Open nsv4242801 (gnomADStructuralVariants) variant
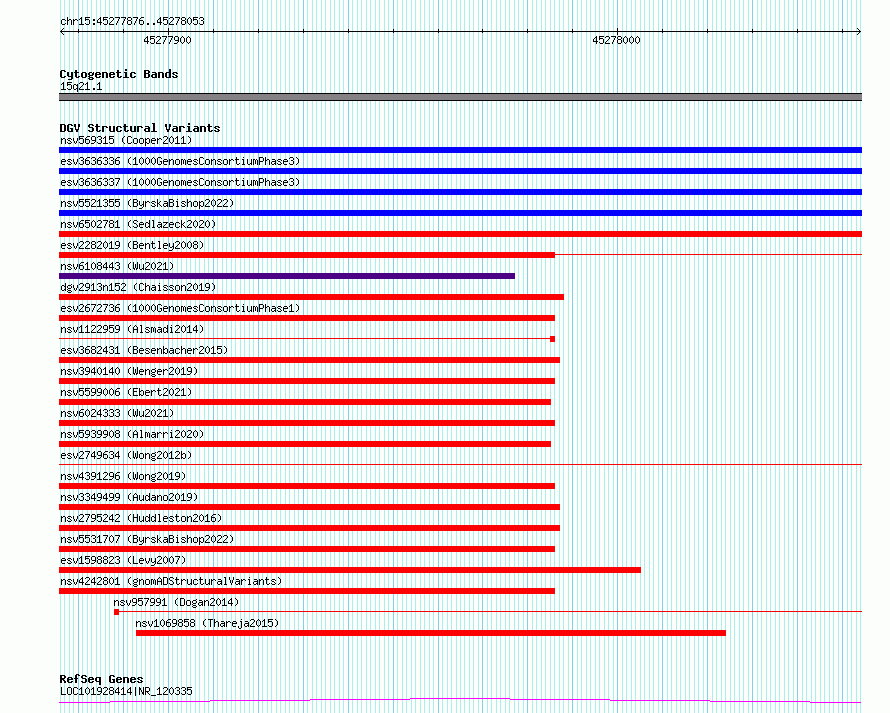The image size is (890, 713). 171,581
